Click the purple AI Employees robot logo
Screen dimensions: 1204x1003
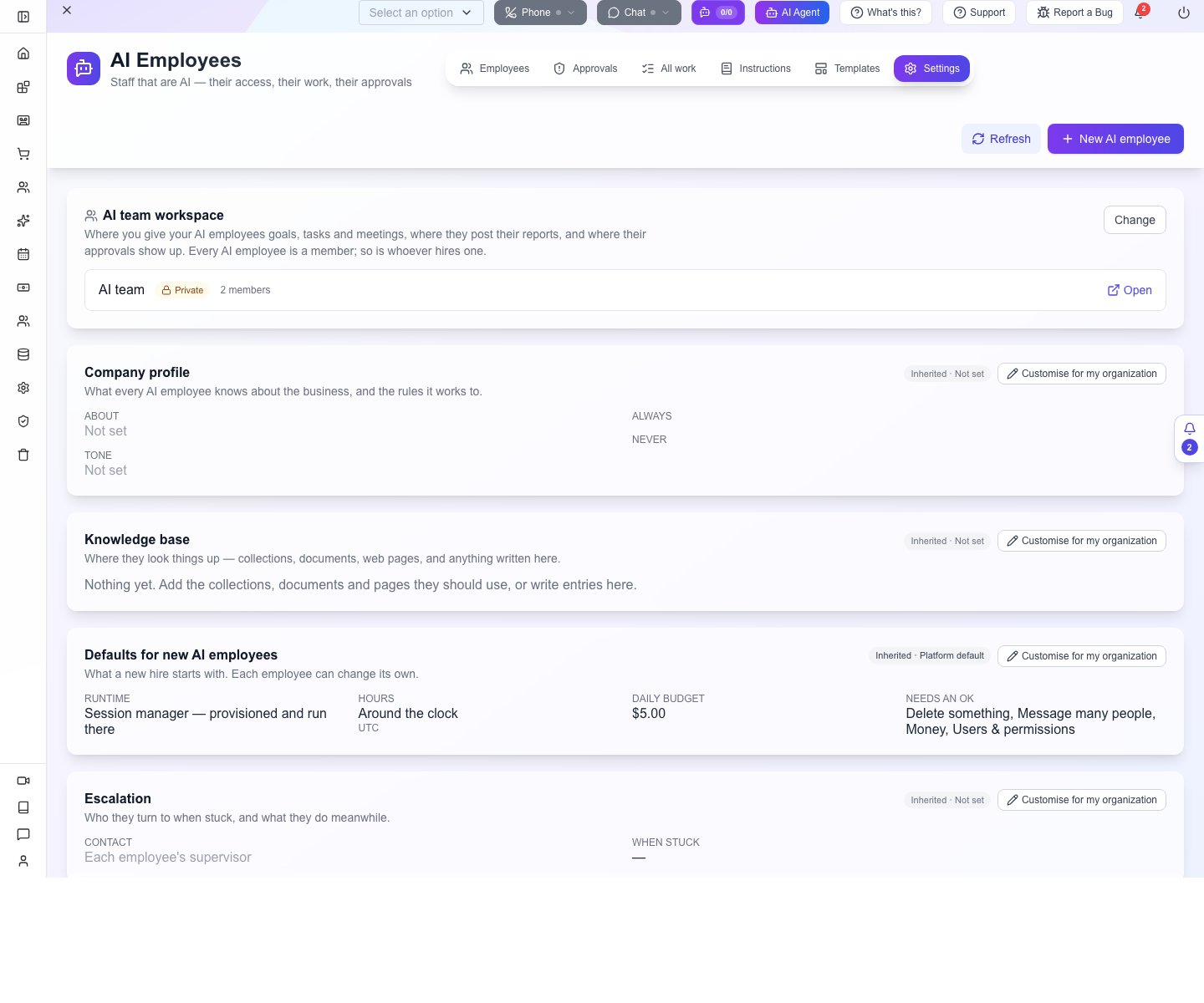tap(84, 69)
